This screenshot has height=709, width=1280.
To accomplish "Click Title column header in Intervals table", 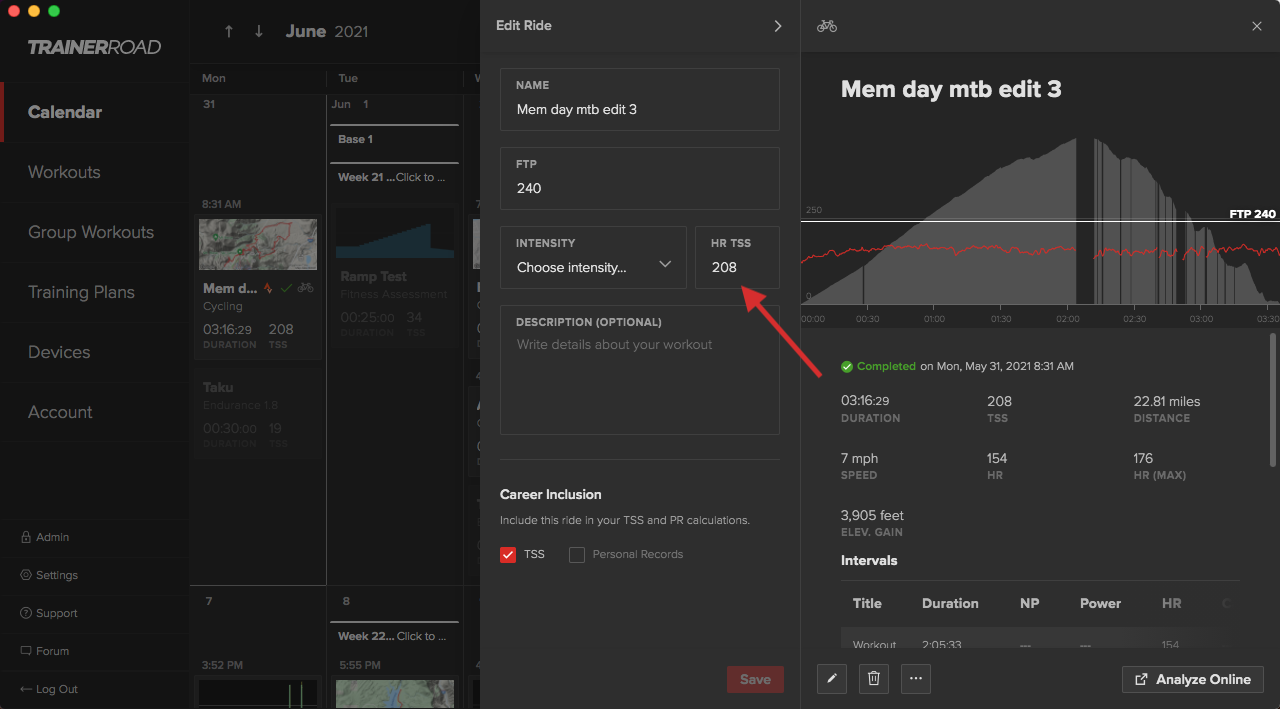I will pos(867,603).
